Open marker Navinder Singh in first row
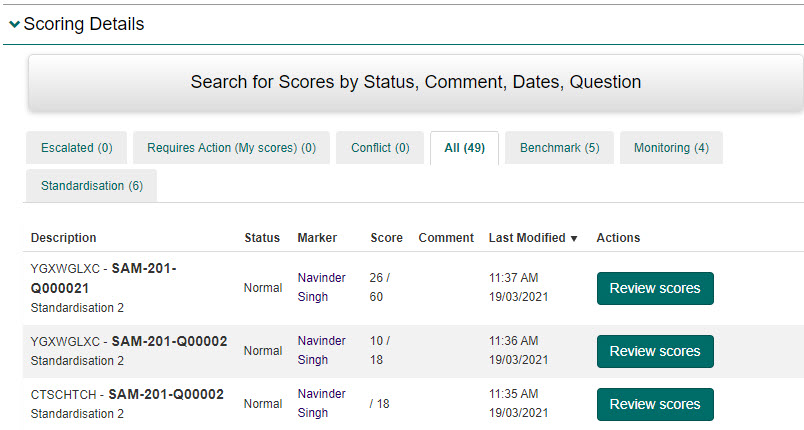Viewport: 804px width, 430px height. click(321, 287)
